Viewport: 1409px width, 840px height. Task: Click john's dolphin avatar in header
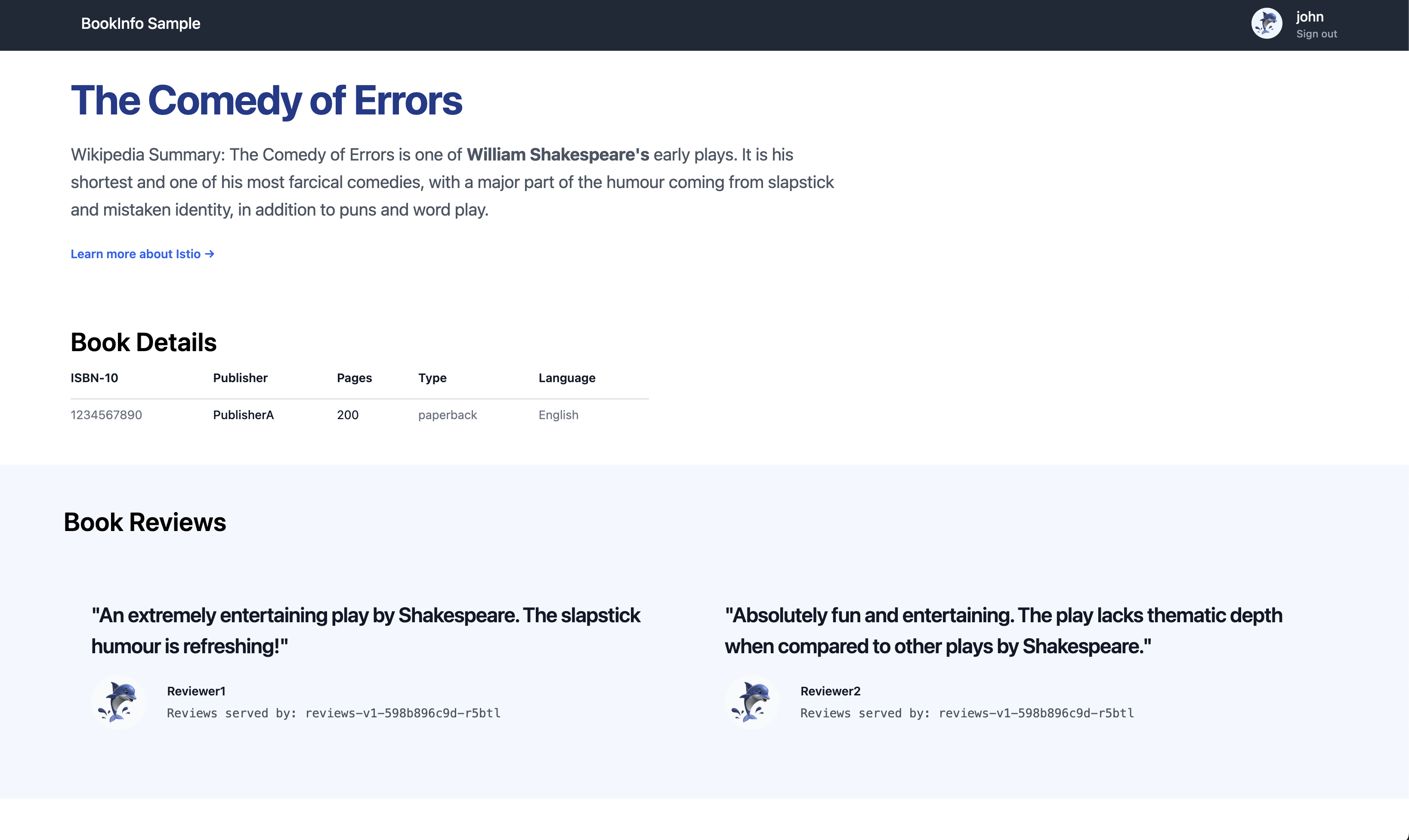coord(1267,24)
